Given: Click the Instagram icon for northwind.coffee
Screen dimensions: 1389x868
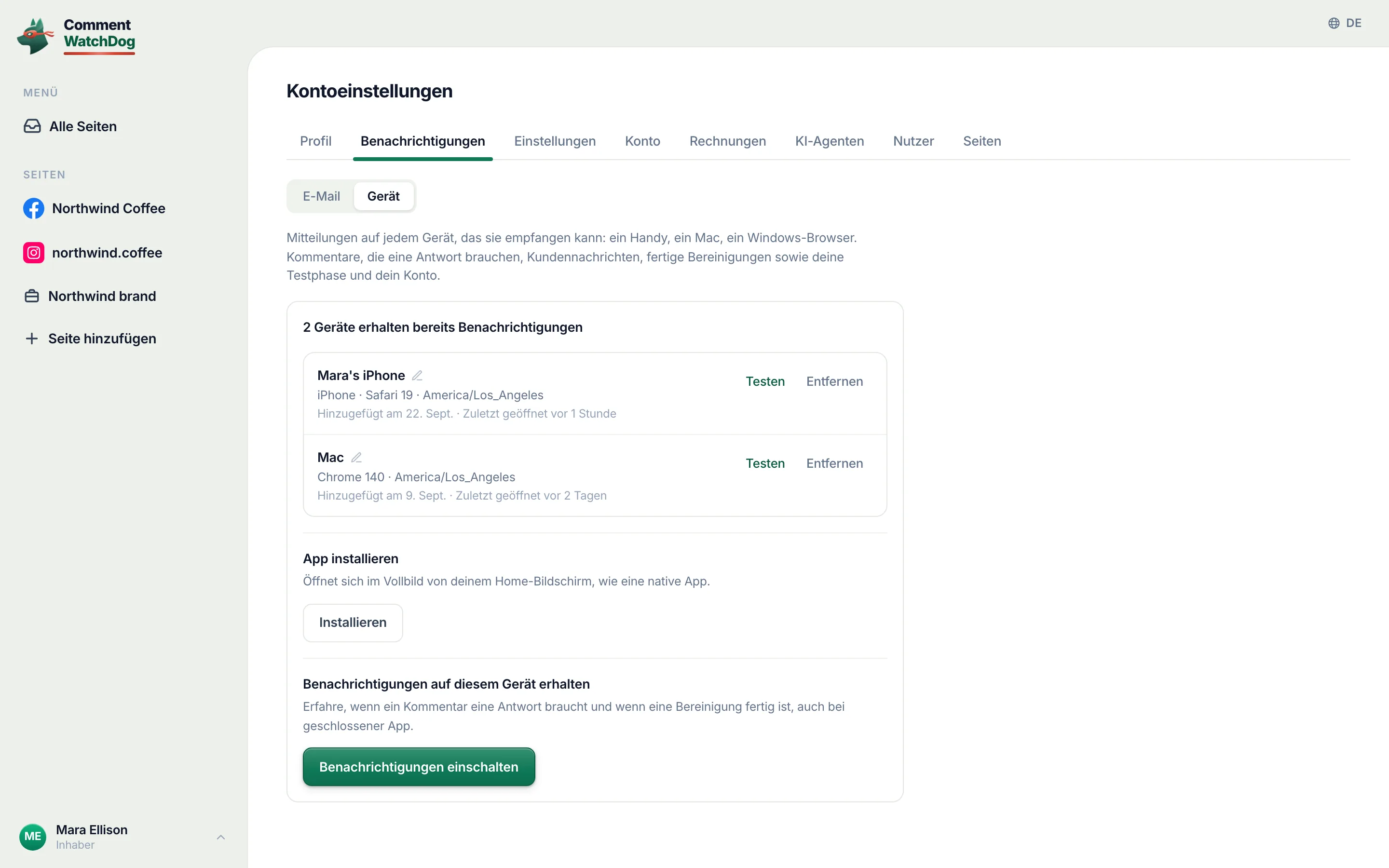Looking at the screenshot, I should (33, 253).
